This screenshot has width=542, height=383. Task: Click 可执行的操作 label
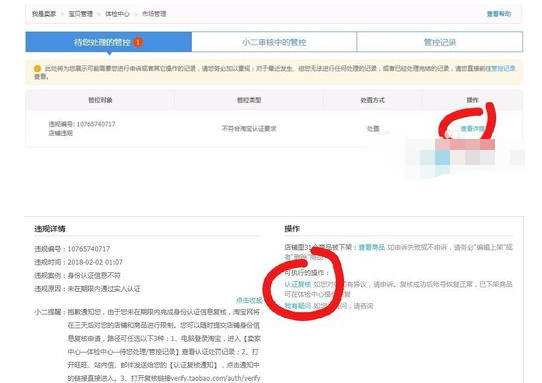pos(307,272)
